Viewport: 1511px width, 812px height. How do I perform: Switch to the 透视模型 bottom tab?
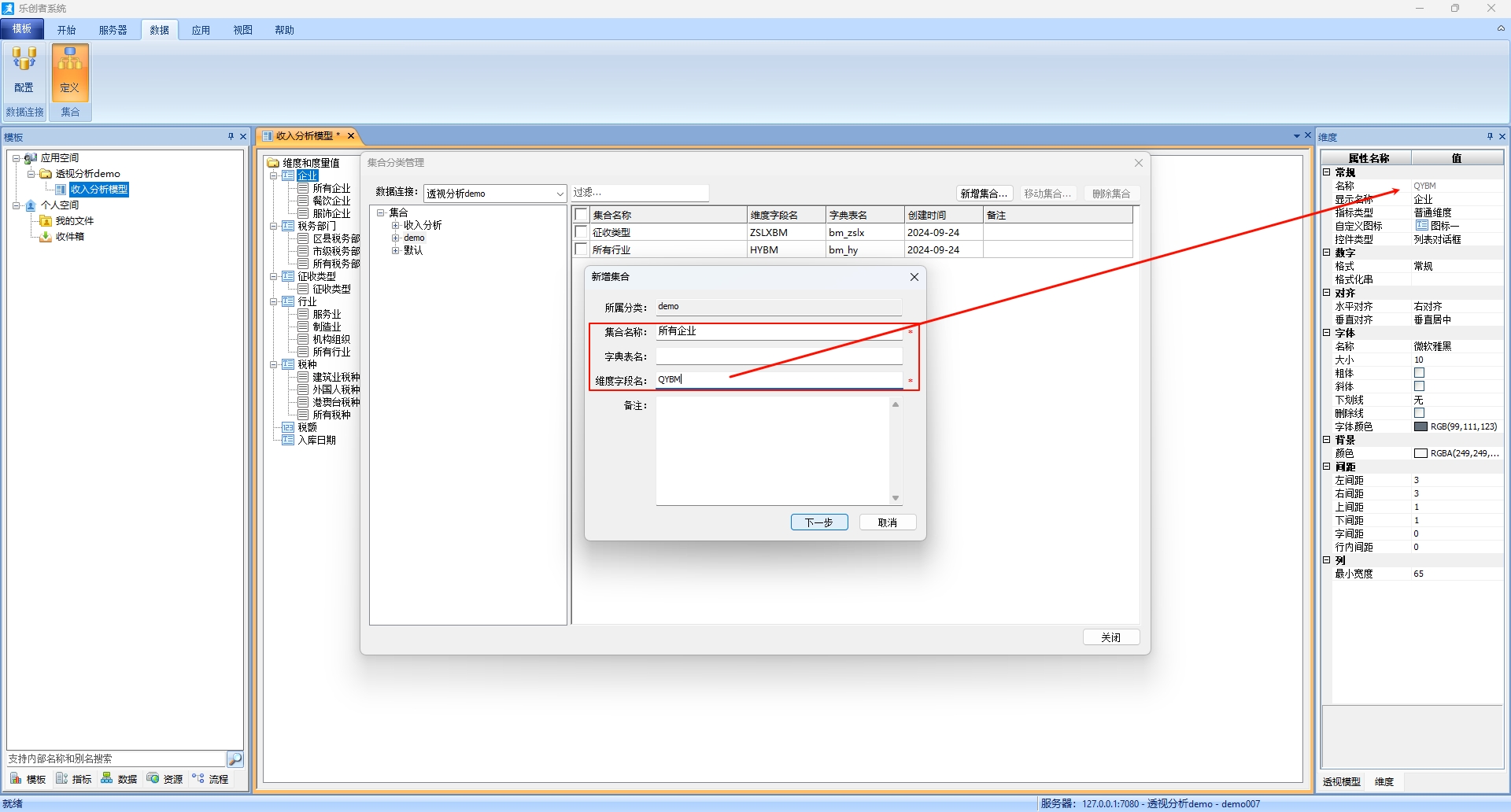[x=1341, y=781]
